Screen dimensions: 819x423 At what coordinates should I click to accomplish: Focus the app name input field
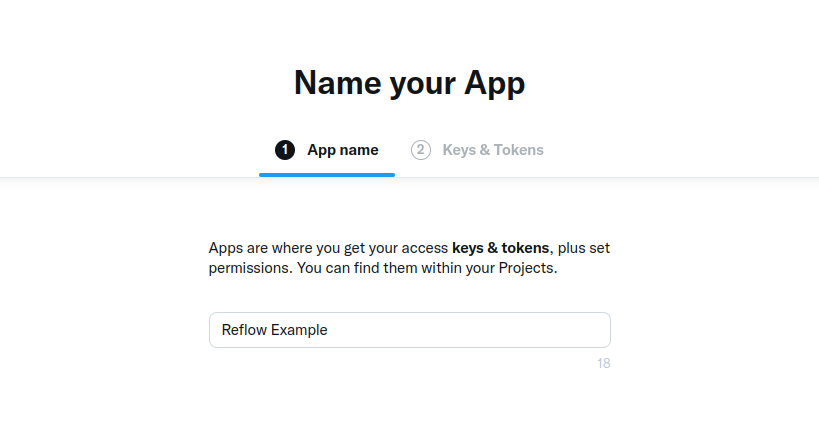(x=410, y=330)
